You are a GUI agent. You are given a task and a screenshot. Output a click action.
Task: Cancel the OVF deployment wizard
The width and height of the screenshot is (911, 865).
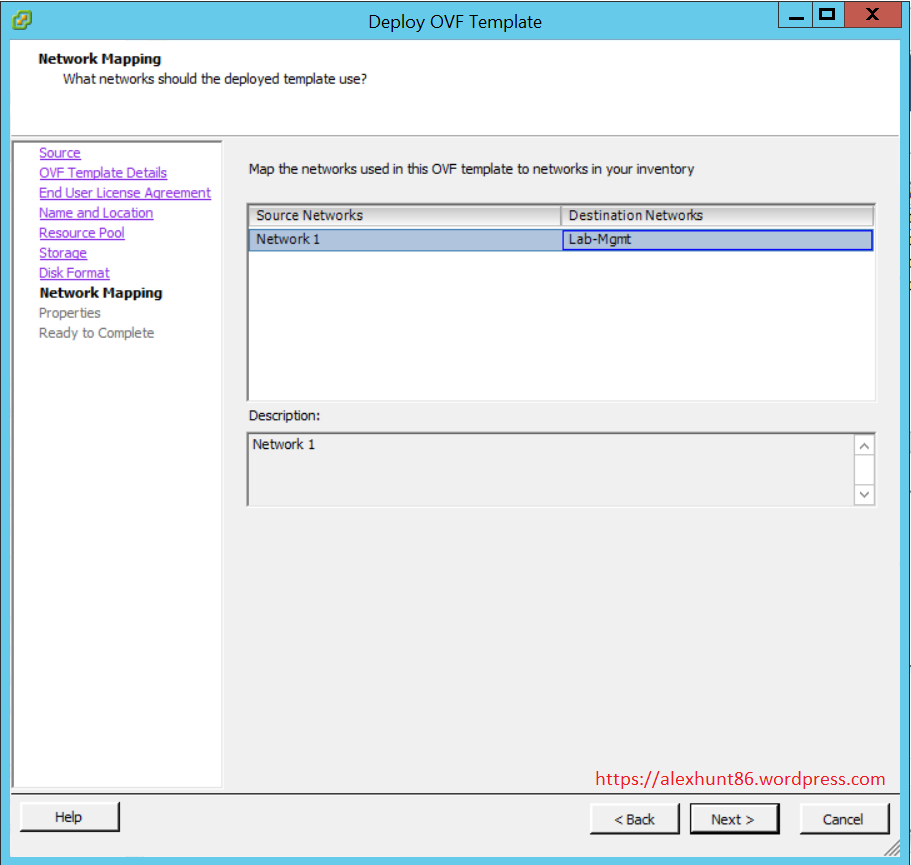tap(843, 819)
